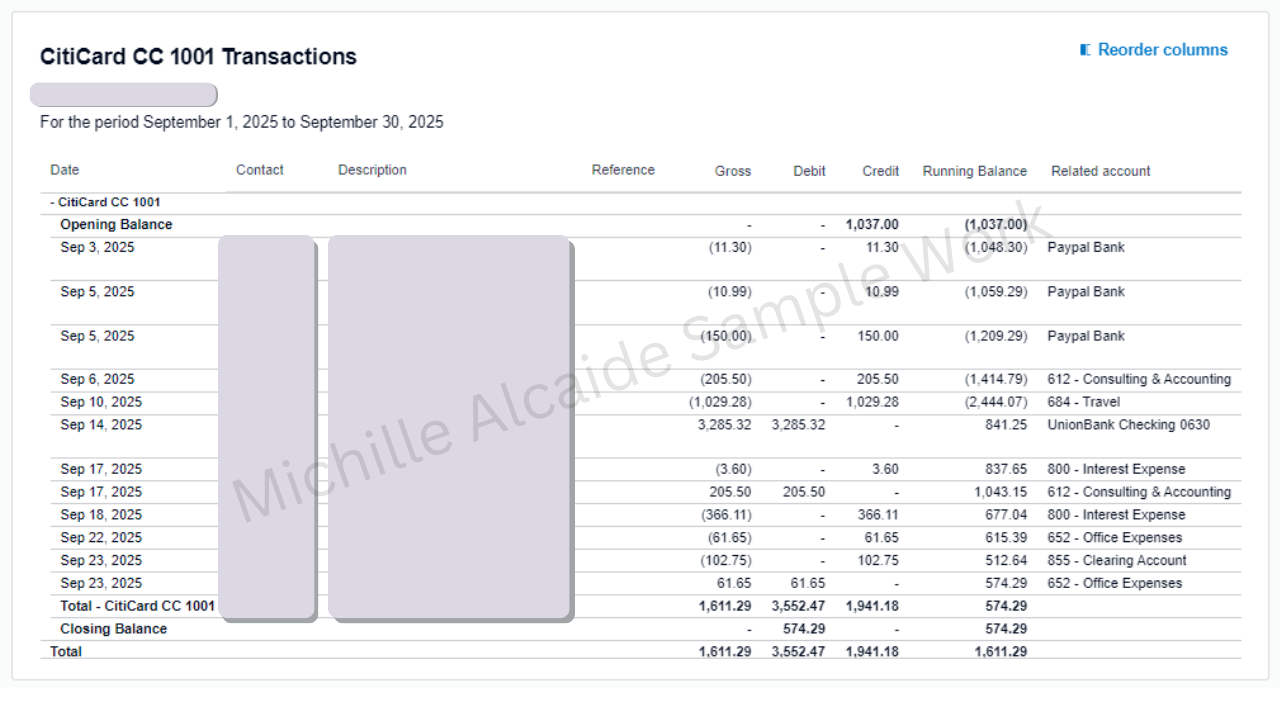The width and height of the screenshot is (1280, 720).
Task: Click UnionBank Checking 0630 related account
Action: point(1128,425)
